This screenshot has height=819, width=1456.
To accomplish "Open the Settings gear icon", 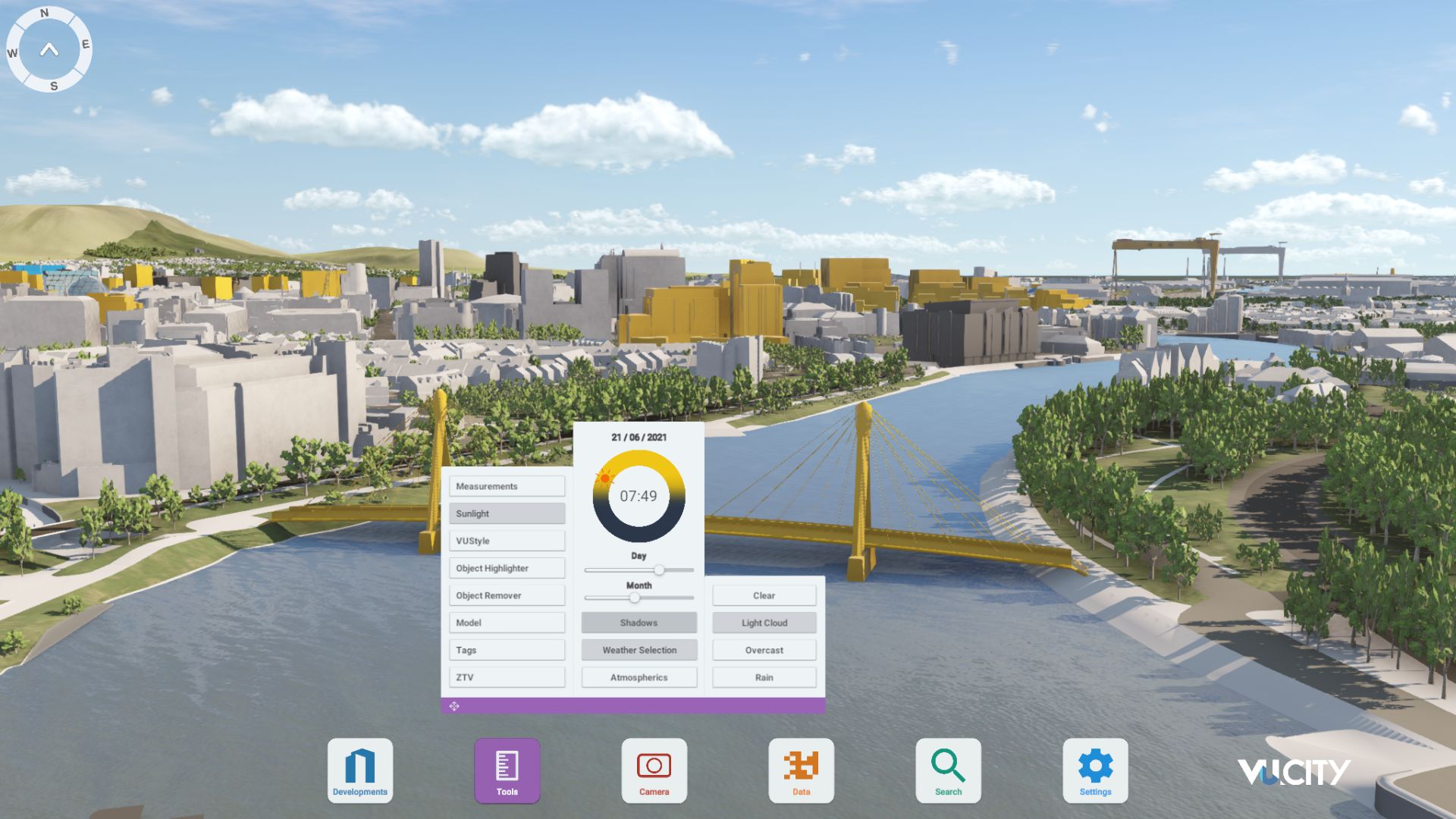I will coord(1094,770).
